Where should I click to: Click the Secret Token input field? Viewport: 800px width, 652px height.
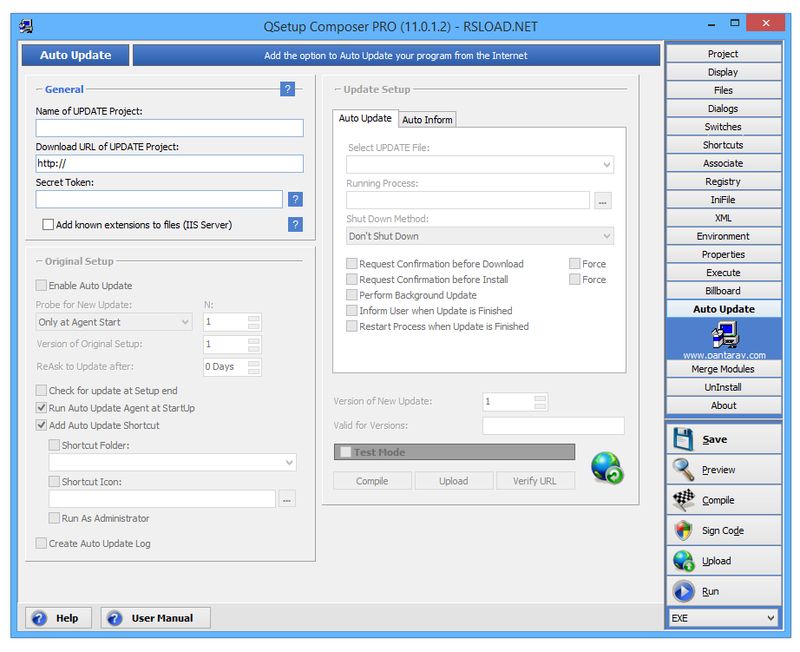pos(159,199)
